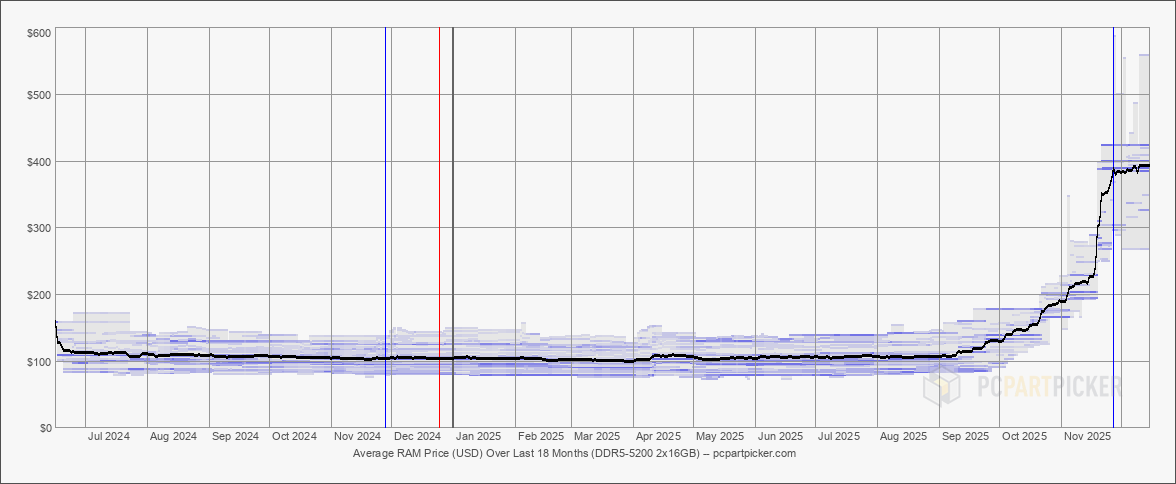Click the $100 y-axis label
This screenshot has height=484, width=1176.
(x=40, y=362)
